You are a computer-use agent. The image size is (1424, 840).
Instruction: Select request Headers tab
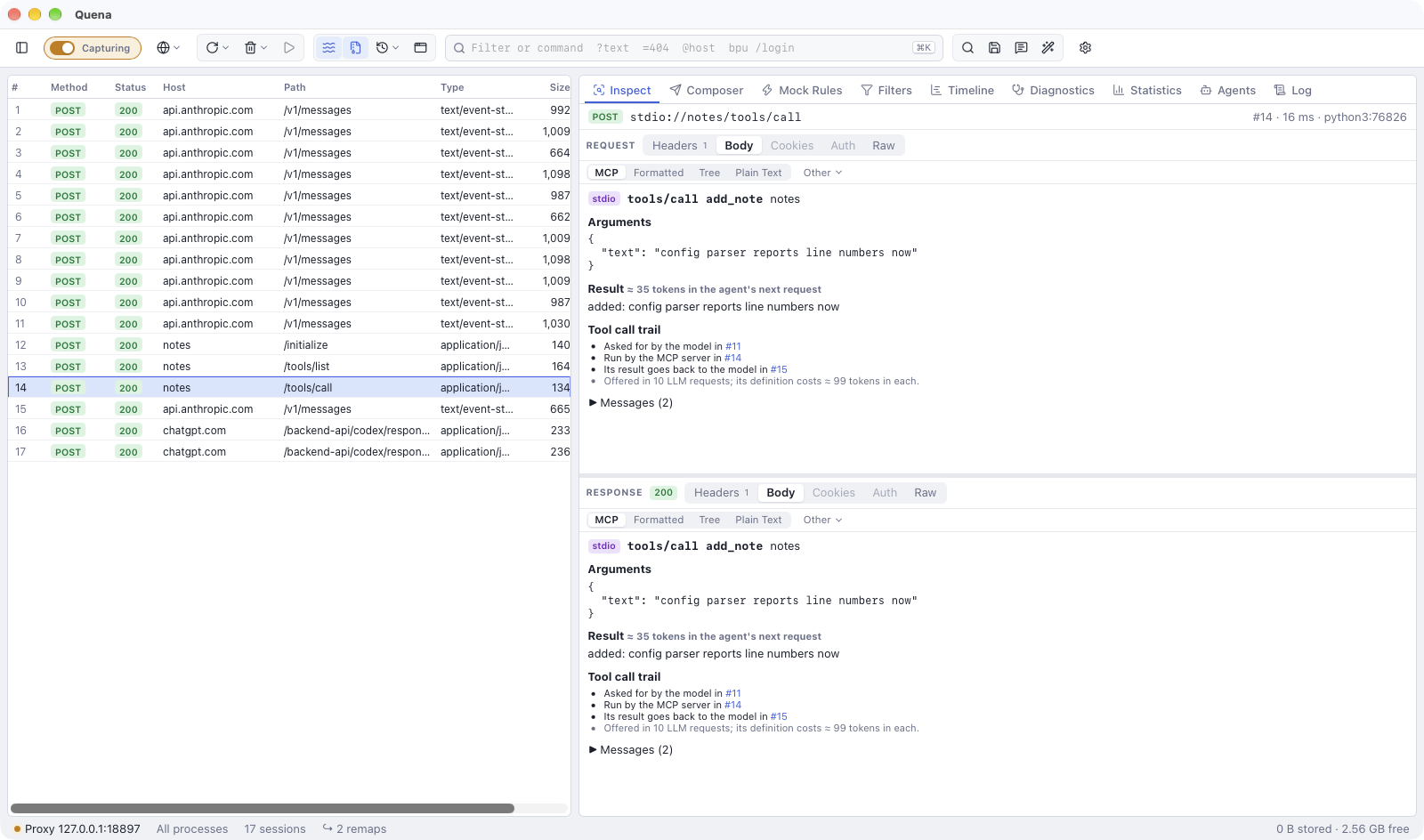point(680,146)
